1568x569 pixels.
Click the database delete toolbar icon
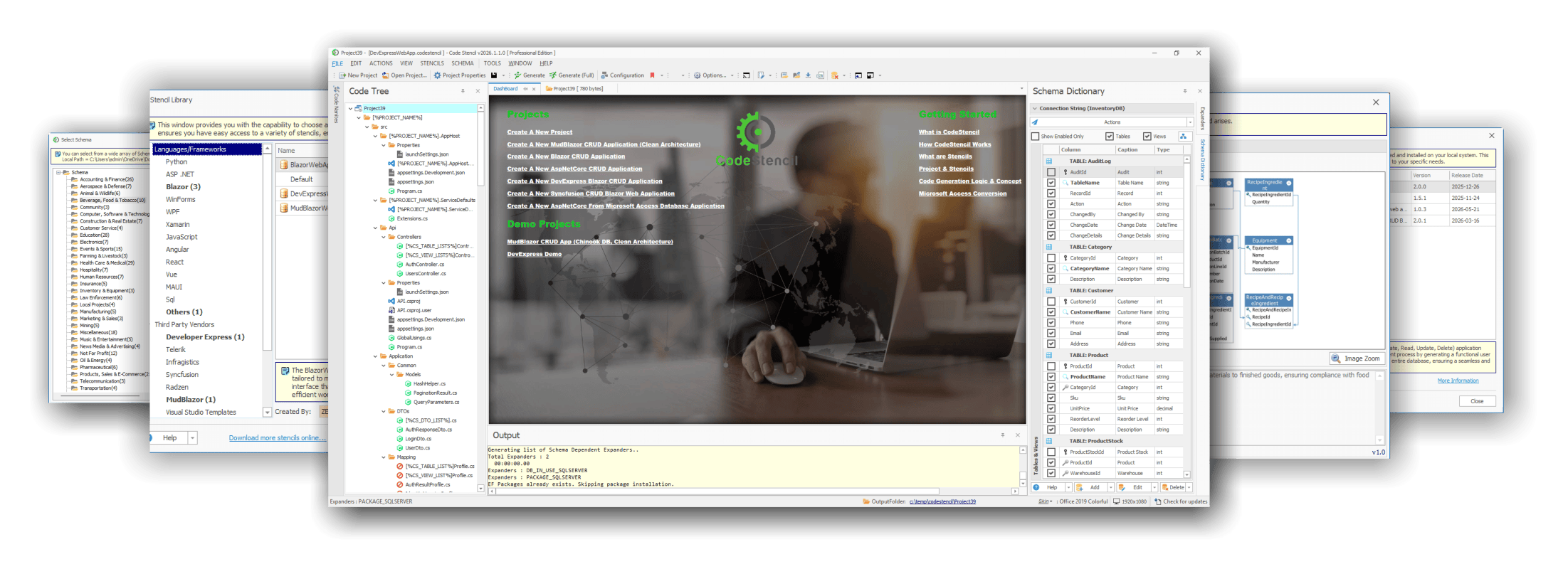coord(835,75)
